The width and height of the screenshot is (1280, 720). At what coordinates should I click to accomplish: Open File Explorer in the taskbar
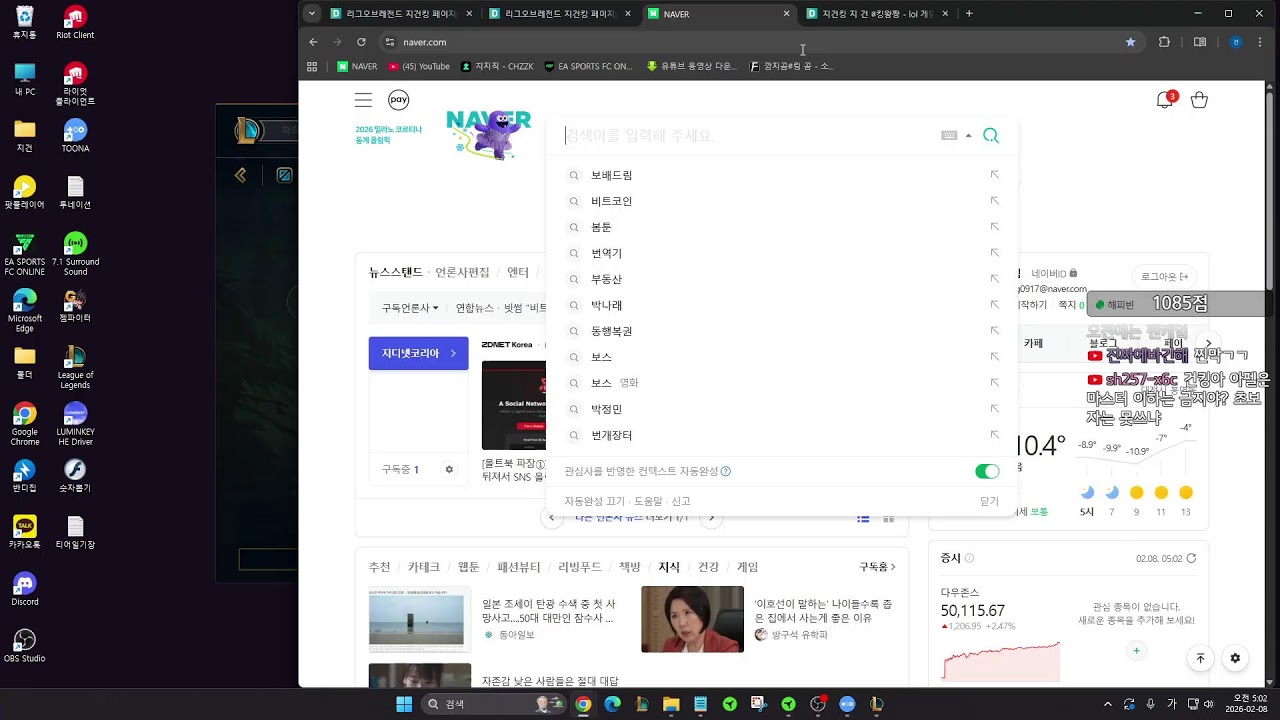point(671,704)
